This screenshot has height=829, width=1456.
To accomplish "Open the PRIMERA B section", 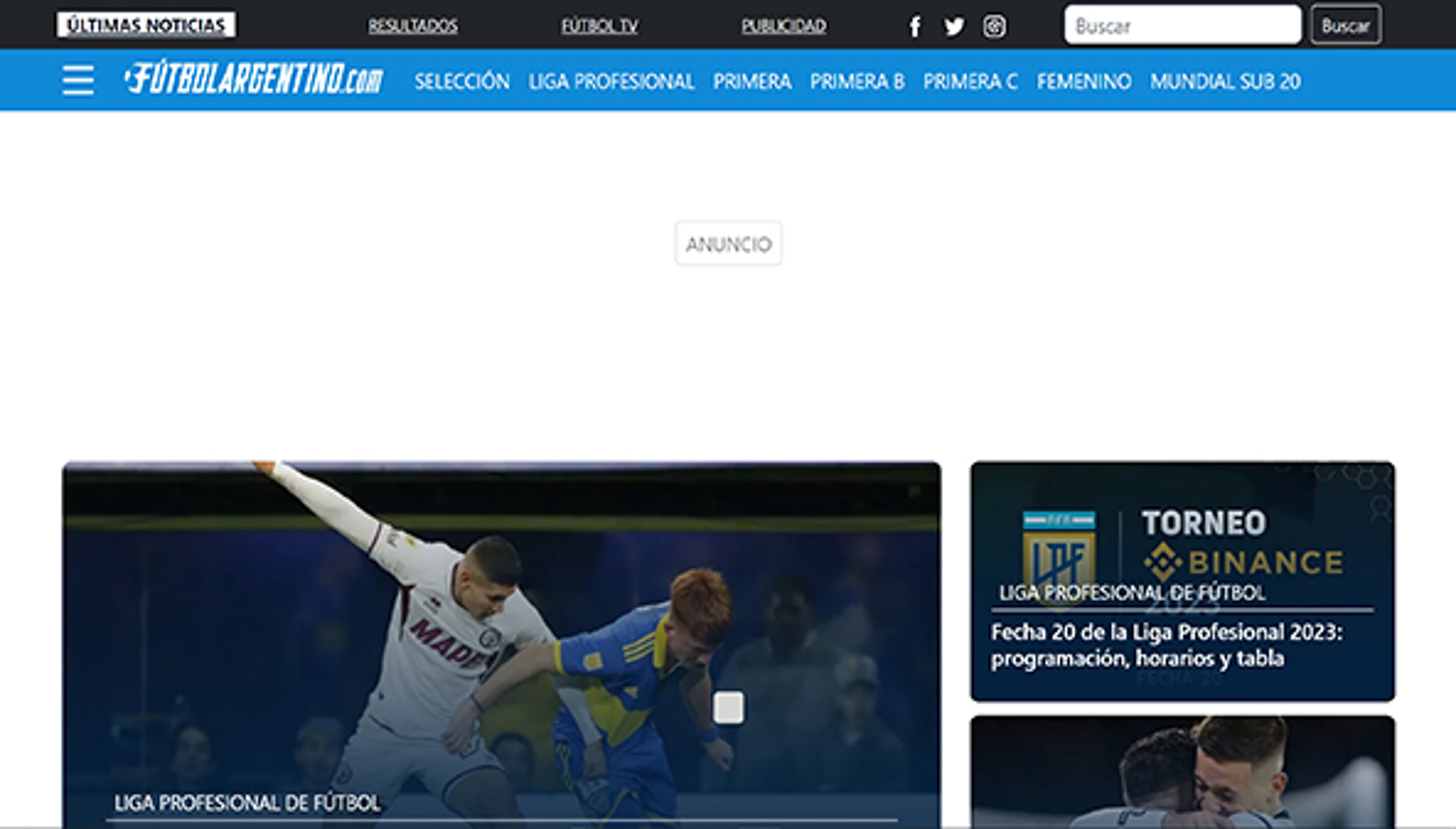I will 857,82.
